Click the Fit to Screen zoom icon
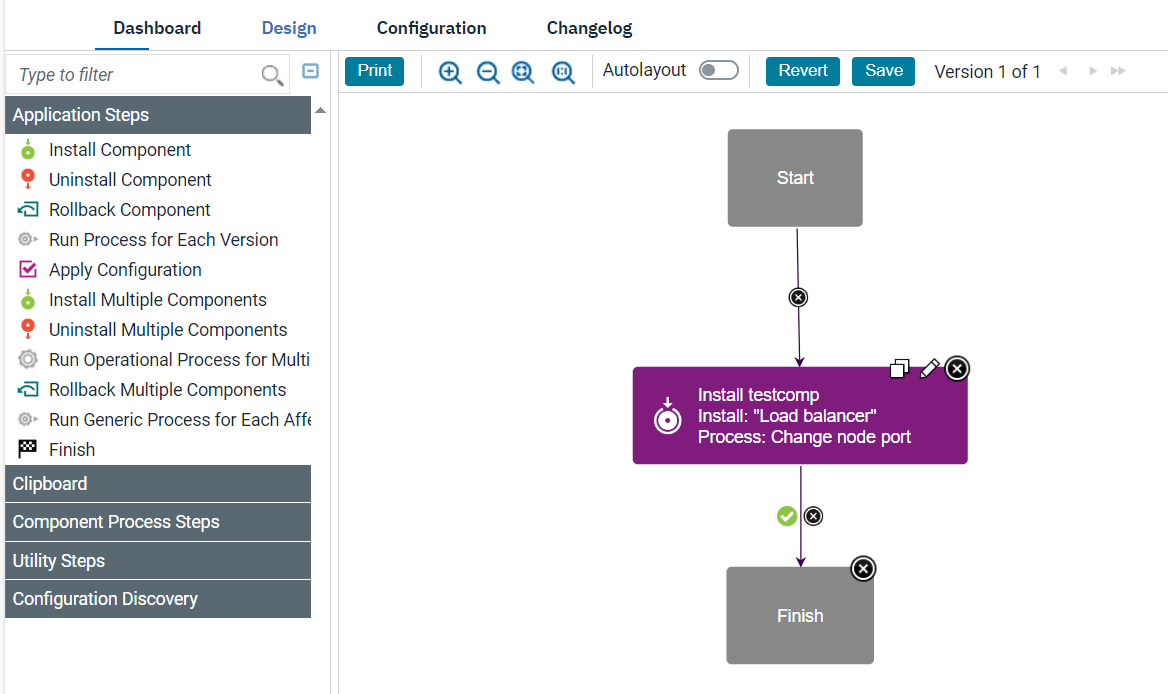 pyautogui.click(x=523, y=71)
